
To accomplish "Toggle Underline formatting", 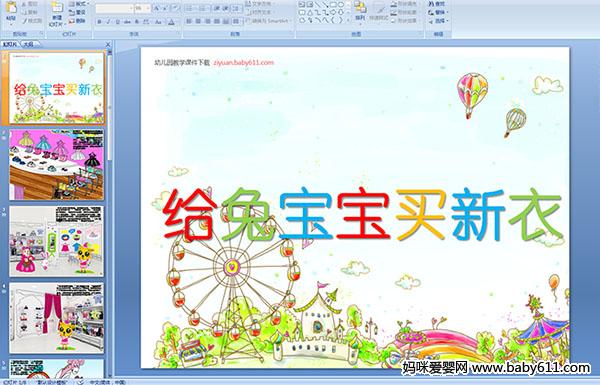I will click(x=117, y=22).
